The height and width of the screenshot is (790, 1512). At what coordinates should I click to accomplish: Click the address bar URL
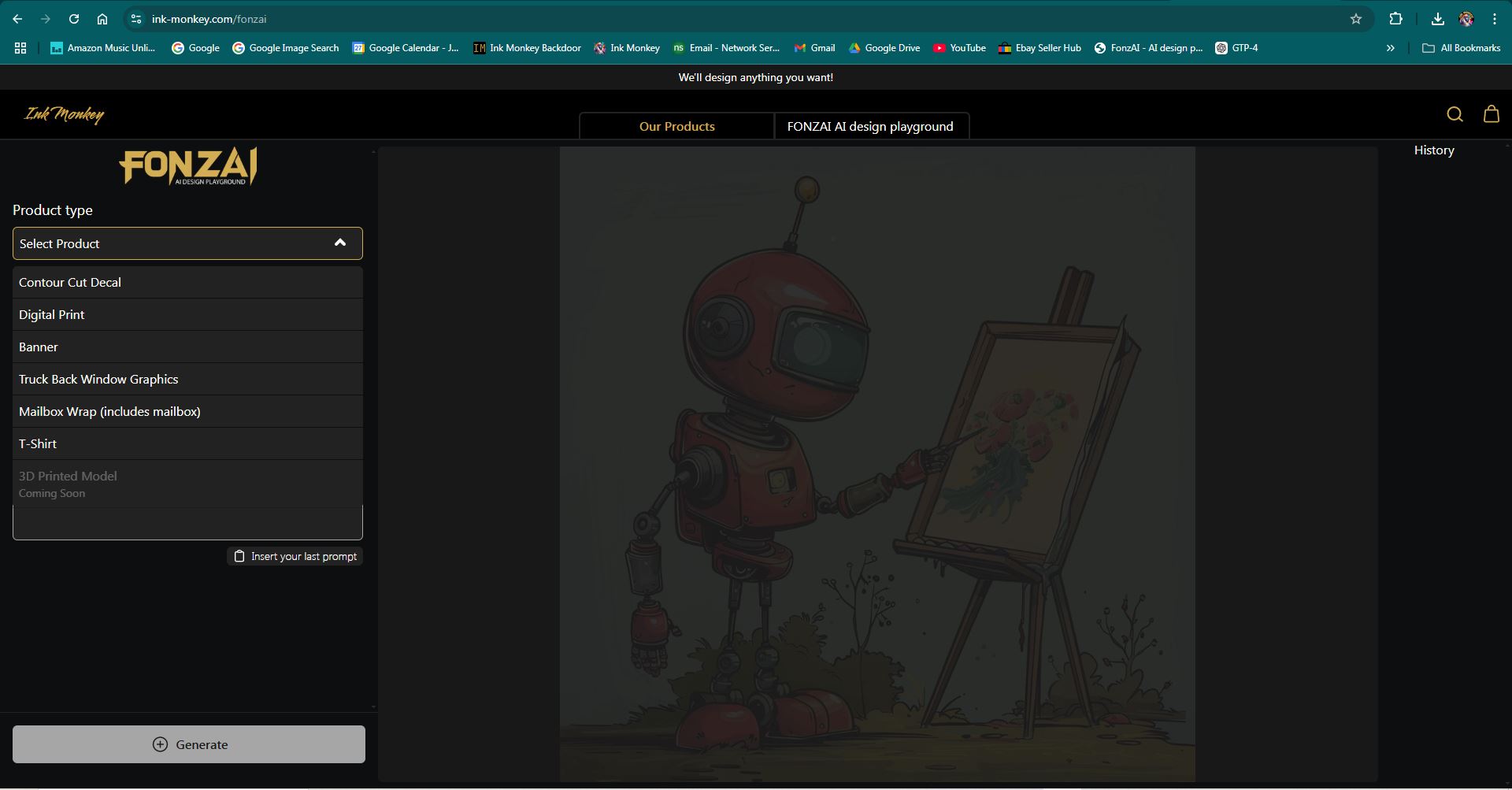click(209, 19)
